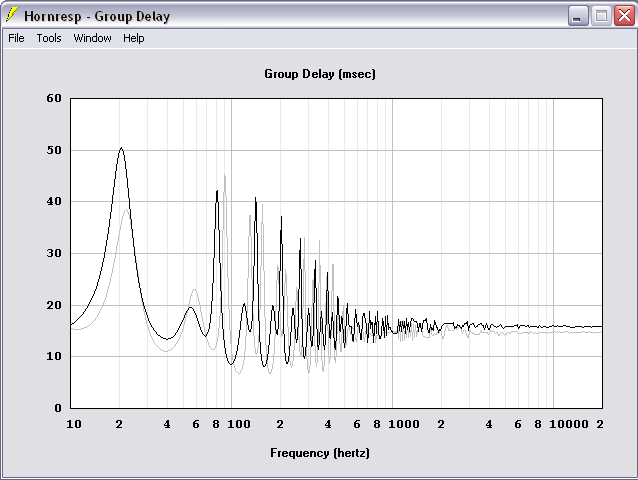Click the 'Group Delay (msec)' chart title
Screen dimensions: 638x480
pos(320,74)
